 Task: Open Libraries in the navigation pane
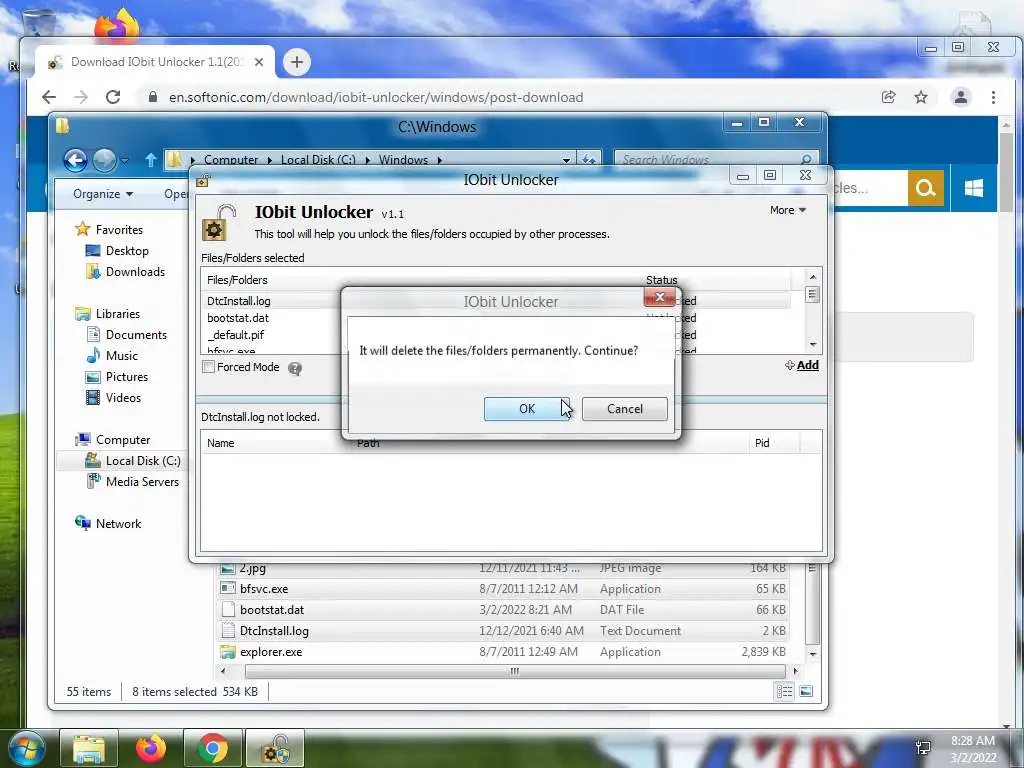[x=118, y=314]
